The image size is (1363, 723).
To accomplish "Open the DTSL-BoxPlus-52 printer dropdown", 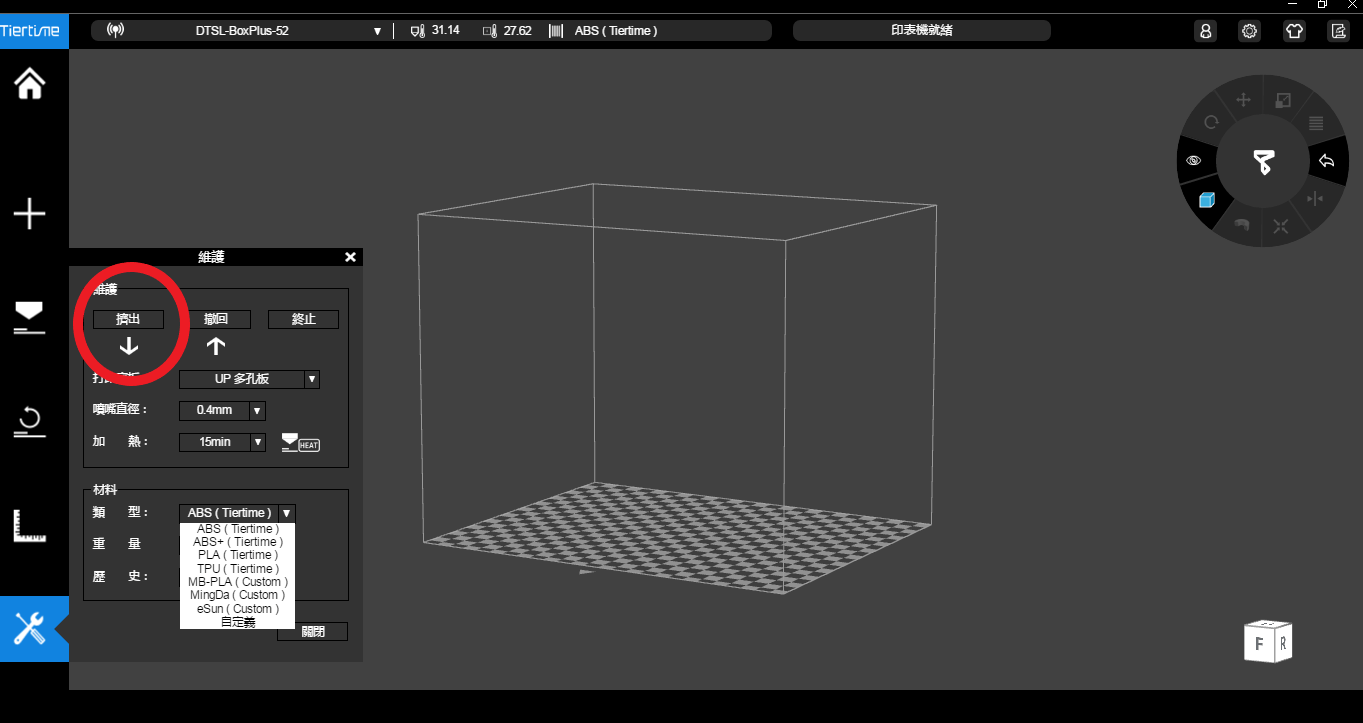I will click(377, 31).
